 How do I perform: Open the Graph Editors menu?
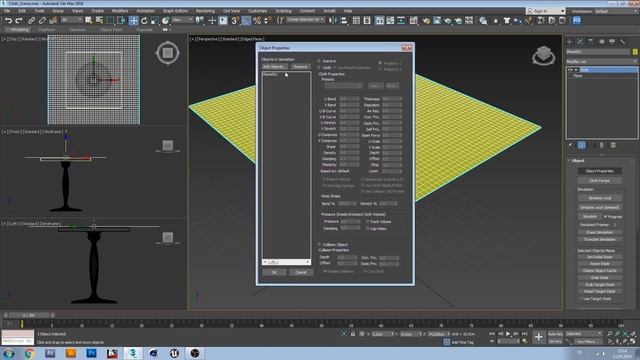coord(175,11)
